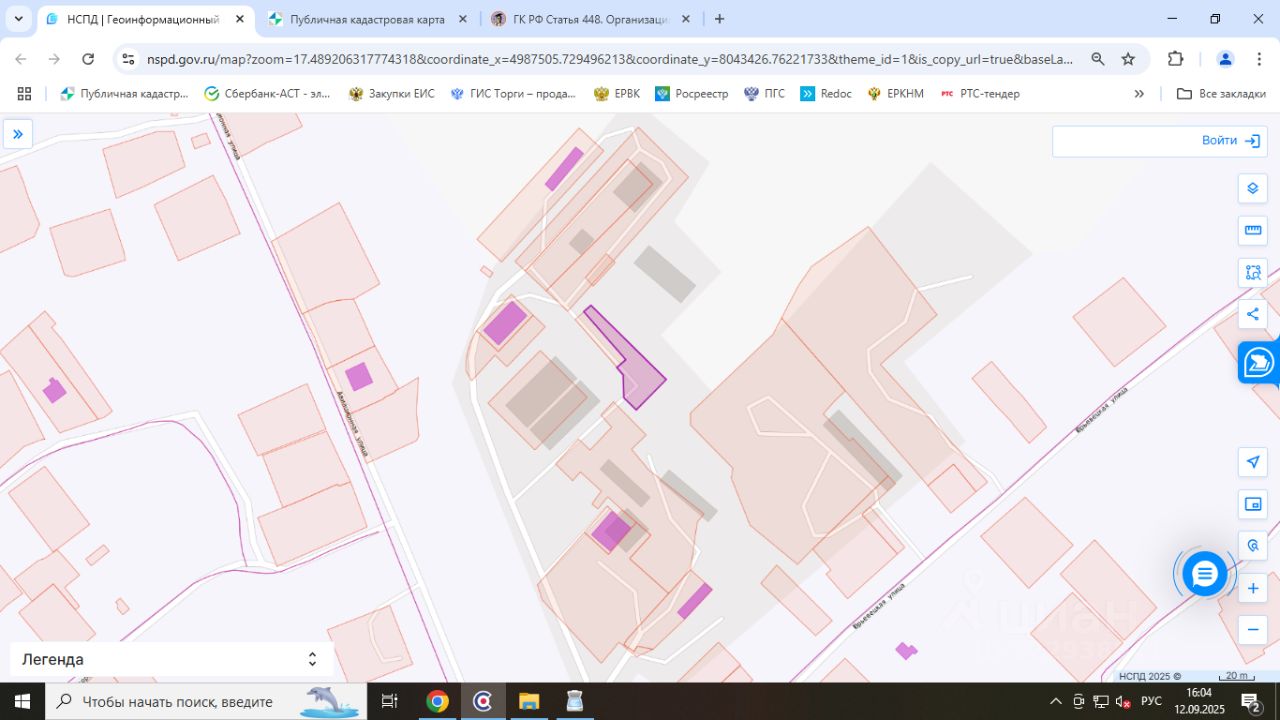Open the Chrome three-dot menu

(x=1260, y=59)
